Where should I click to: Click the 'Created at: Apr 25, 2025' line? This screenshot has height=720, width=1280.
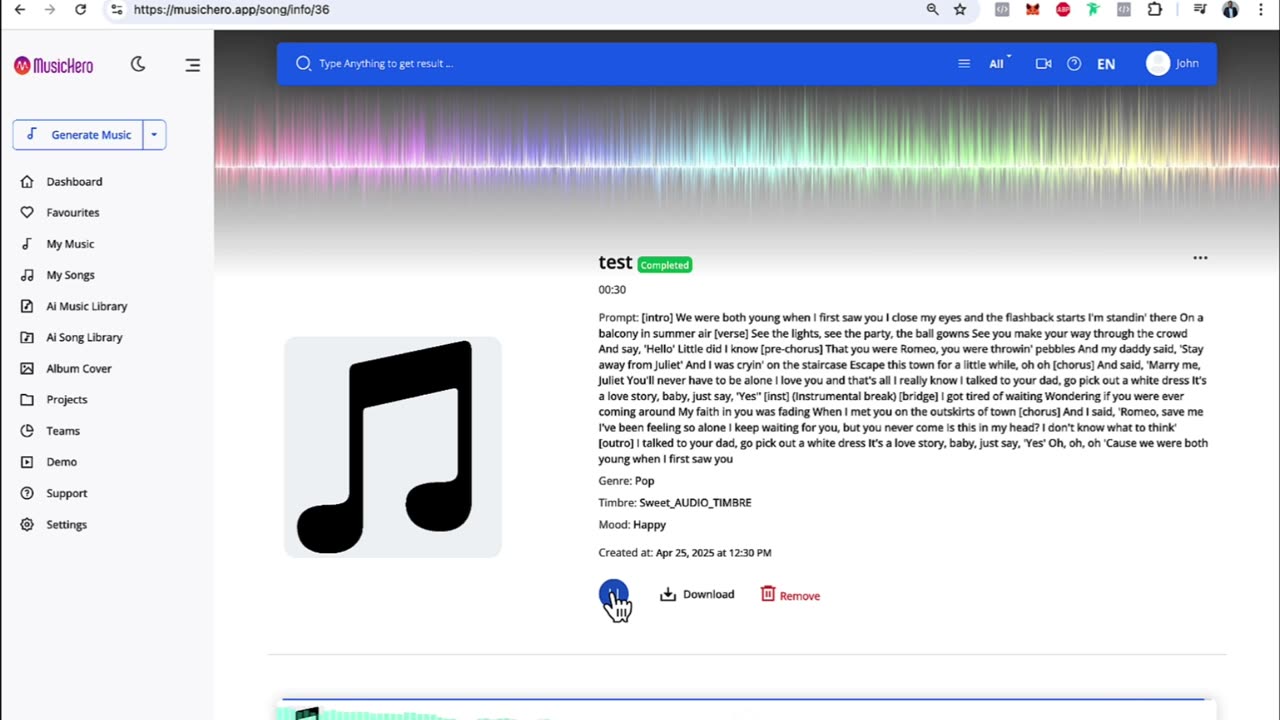pyautogui.click(x=685, y=553)
